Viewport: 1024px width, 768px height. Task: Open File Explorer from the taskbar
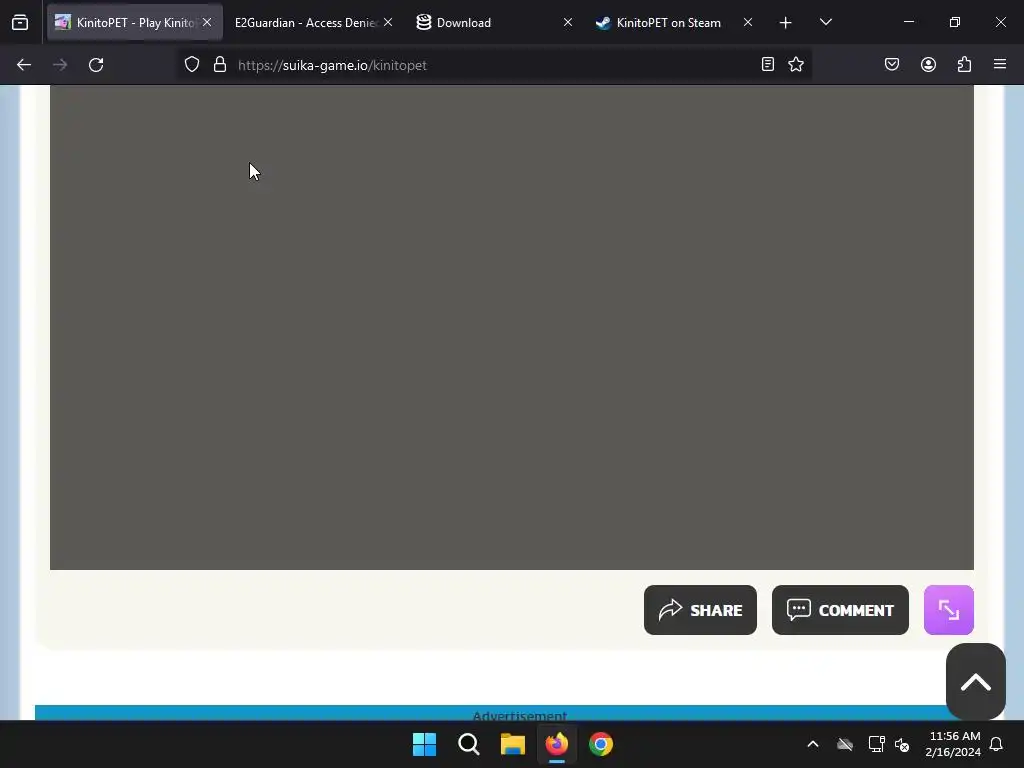click(513, 744)
